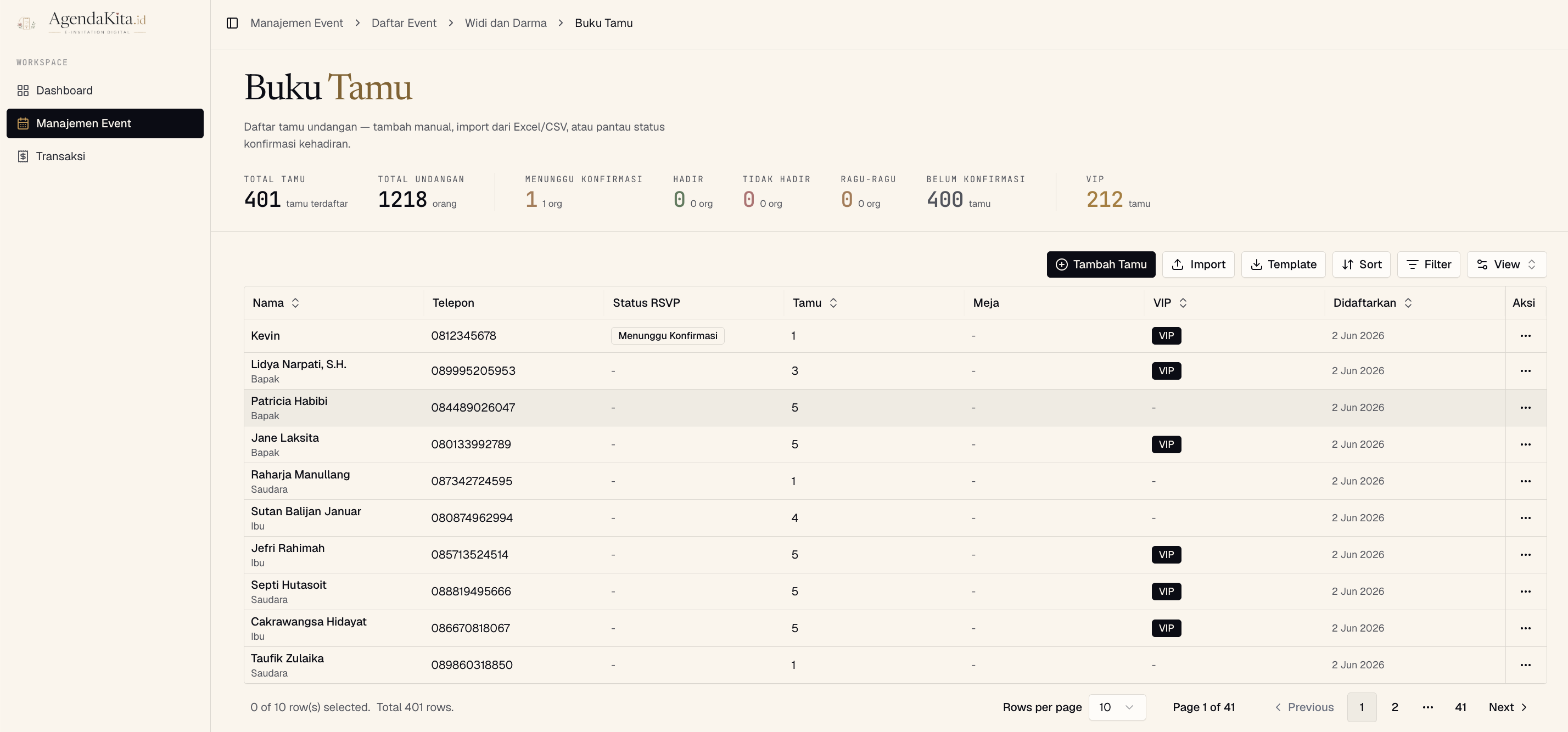Open actions menu for Jane Laksita
1568x732 pixels.
click(1525, 445)
